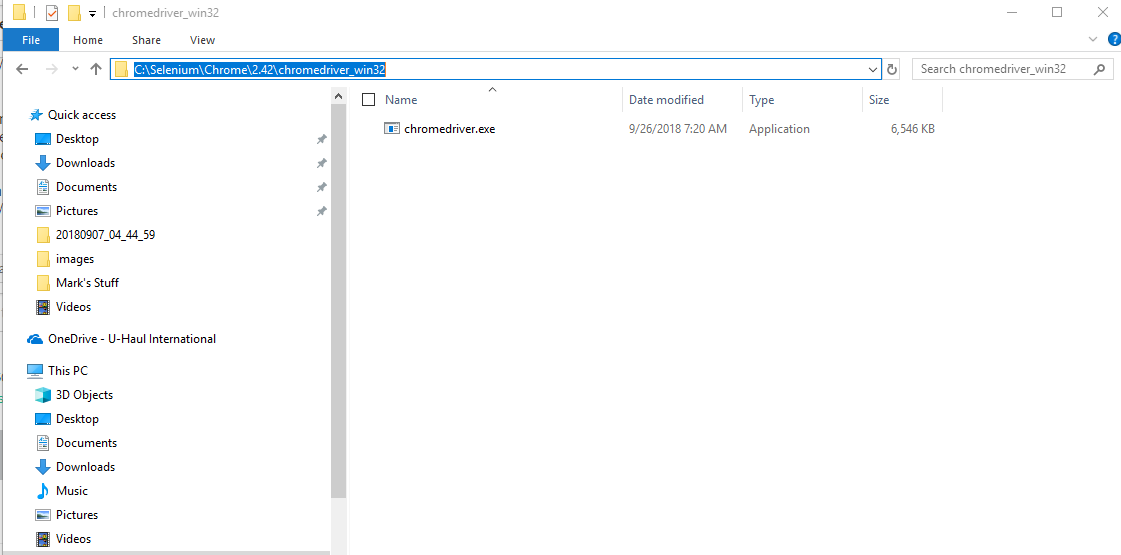Open the View ribbon tab
This screenshot has height=555, width=1121.
pyautogui.click(x=202, y=40)
